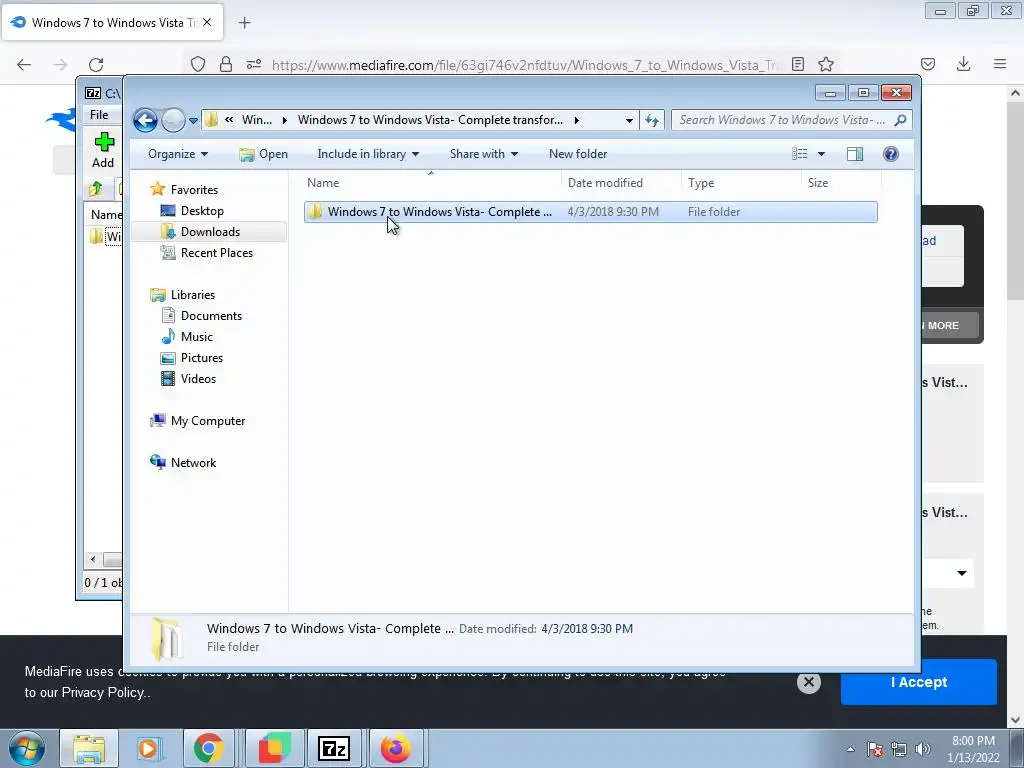Select Network in navigation pane

193,463
